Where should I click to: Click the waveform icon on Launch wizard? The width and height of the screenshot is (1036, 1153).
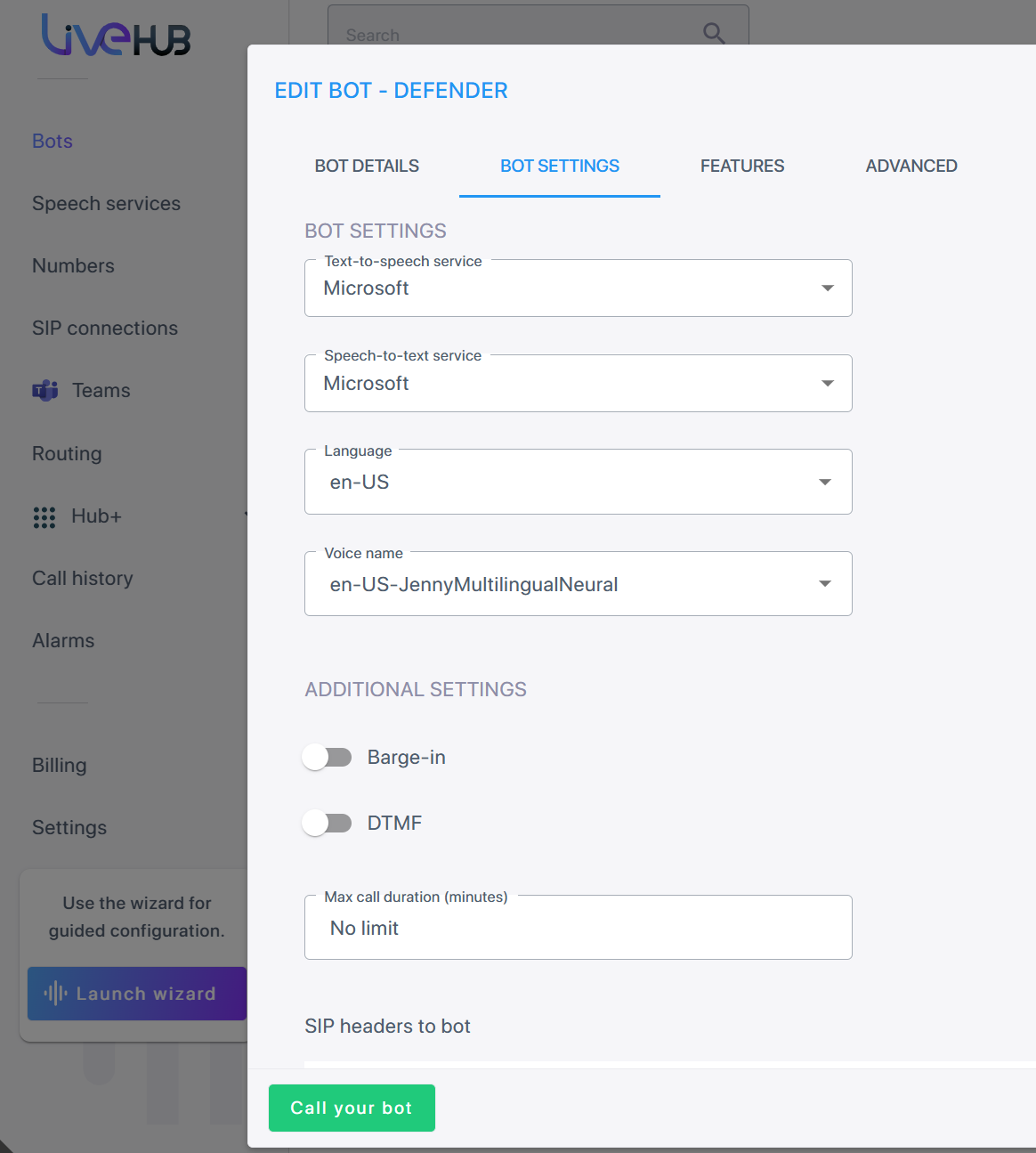pos(55,993)
